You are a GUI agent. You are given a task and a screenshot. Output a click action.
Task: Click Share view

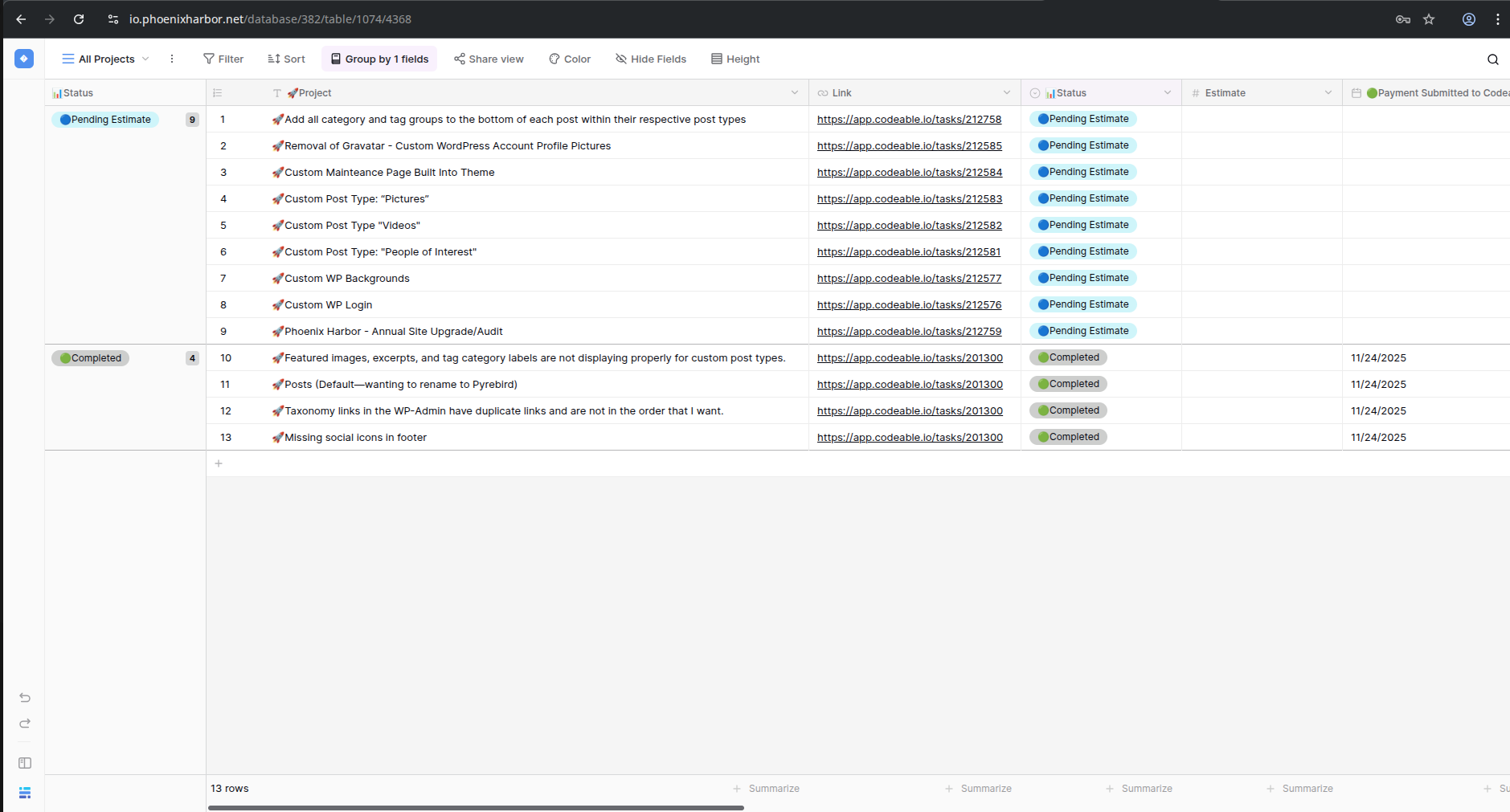(489, 59)
